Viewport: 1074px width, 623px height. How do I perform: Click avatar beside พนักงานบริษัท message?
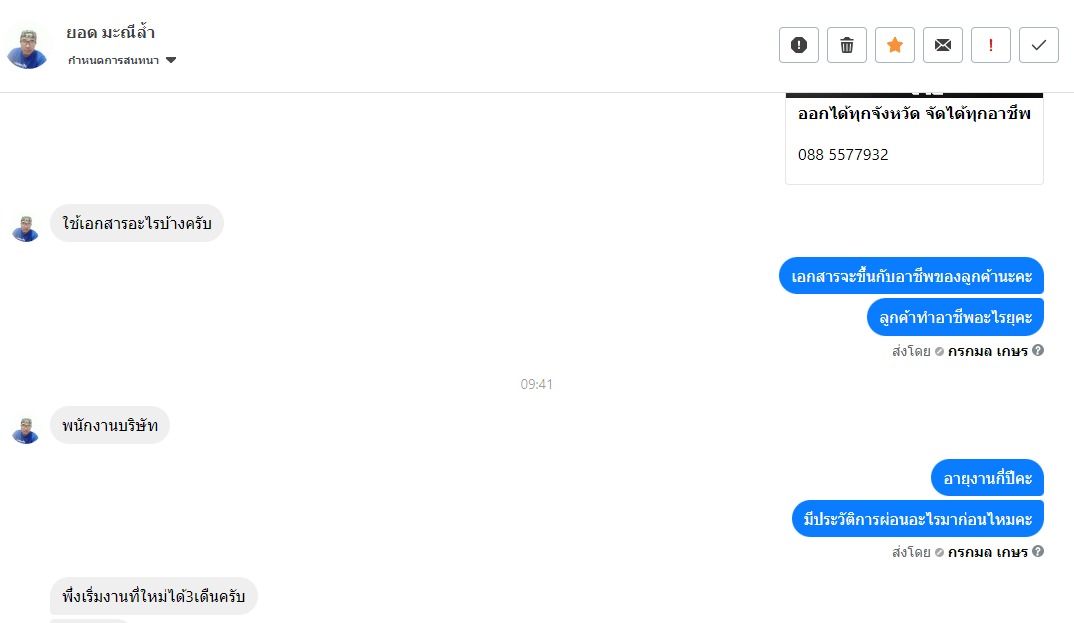(26, 431)
